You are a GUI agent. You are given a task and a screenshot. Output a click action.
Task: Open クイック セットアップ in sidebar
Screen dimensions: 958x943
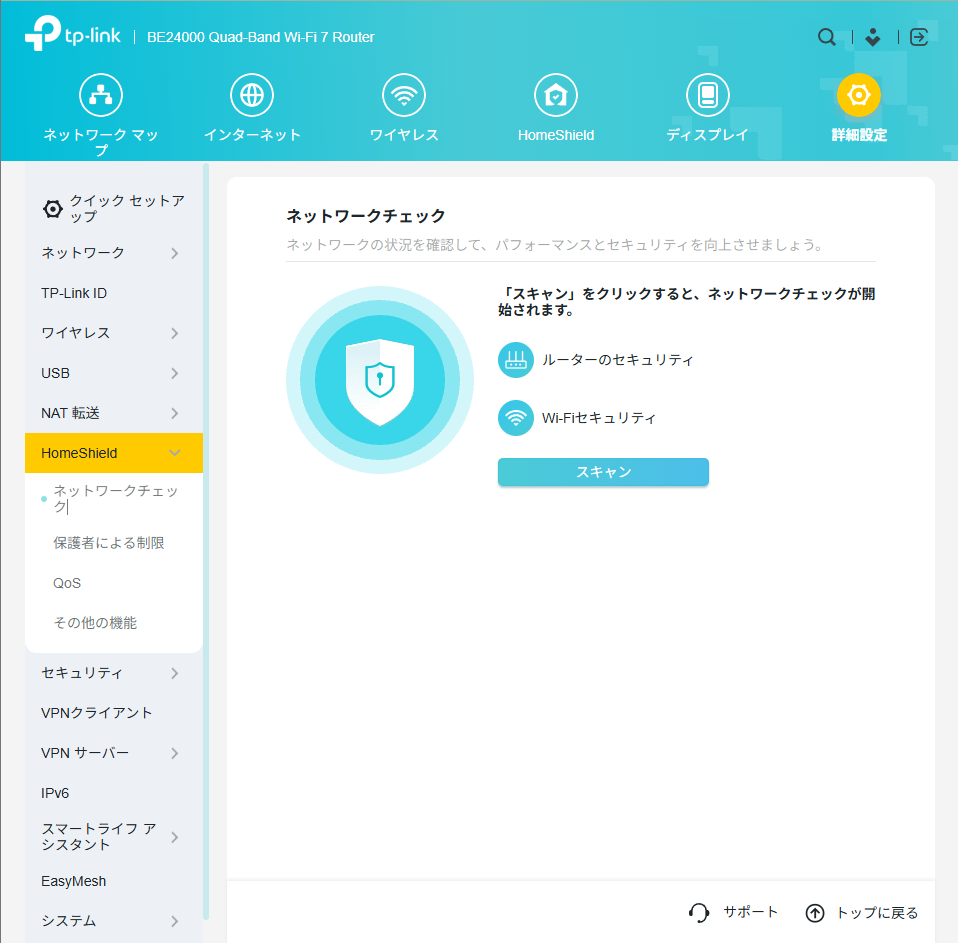click(114, 209)
